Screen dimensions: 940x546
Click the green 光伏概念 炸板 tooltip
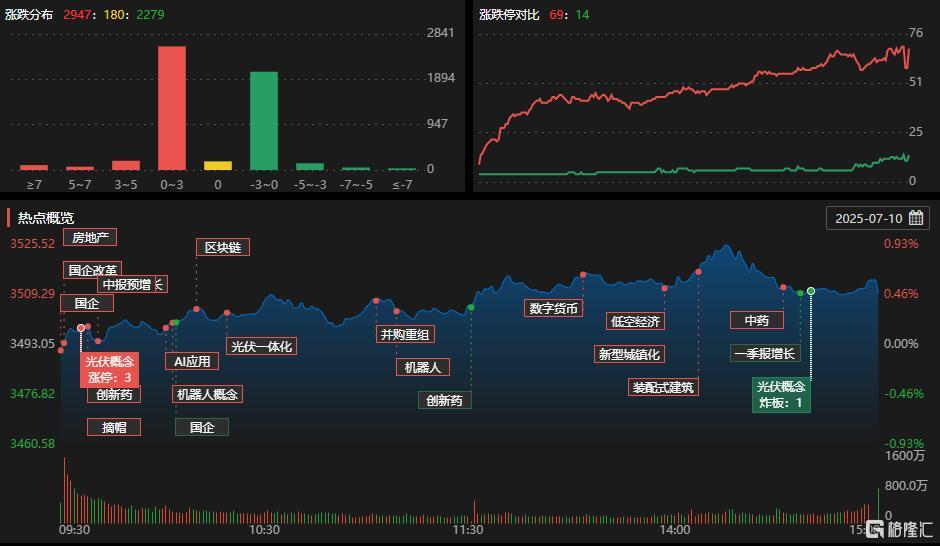tap(781, 394)
